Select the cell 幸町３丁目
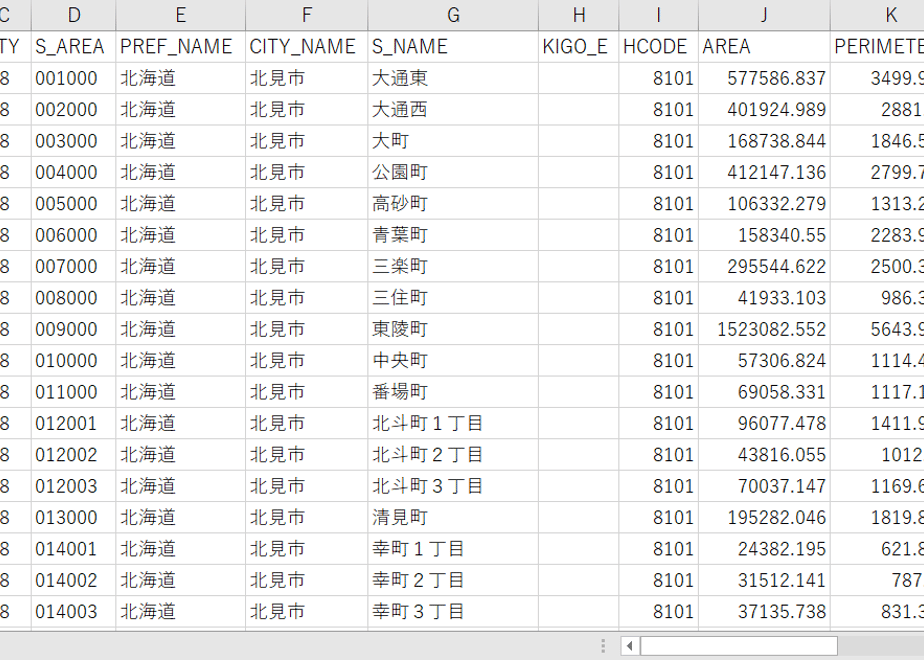Image resolution: width=924 pixels, height=660 pixels. tap(453, 611)
